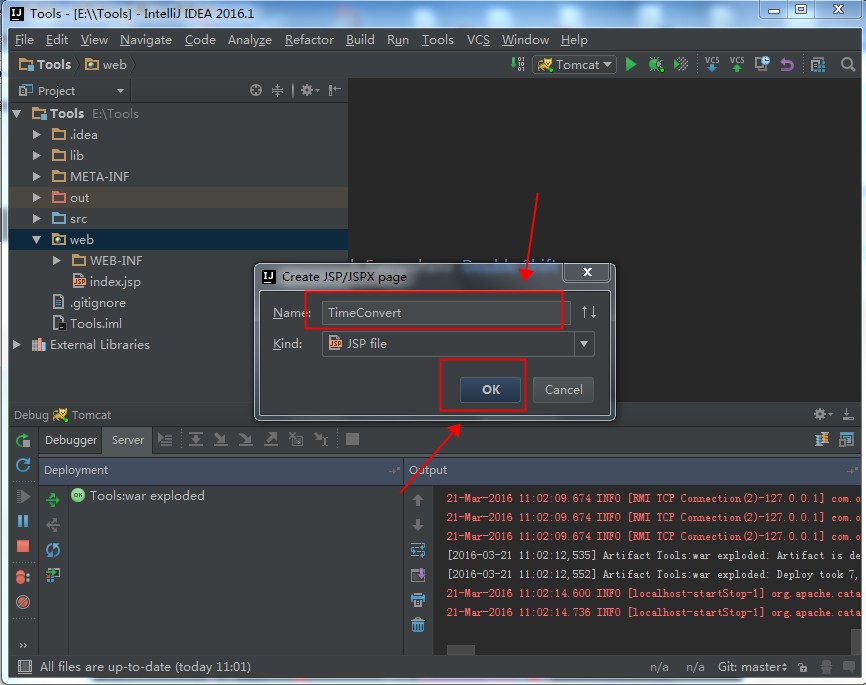This screenshot has width=866, height=685.
Task: Stop the Tomcat server with red square
Action: pos(23,546)
